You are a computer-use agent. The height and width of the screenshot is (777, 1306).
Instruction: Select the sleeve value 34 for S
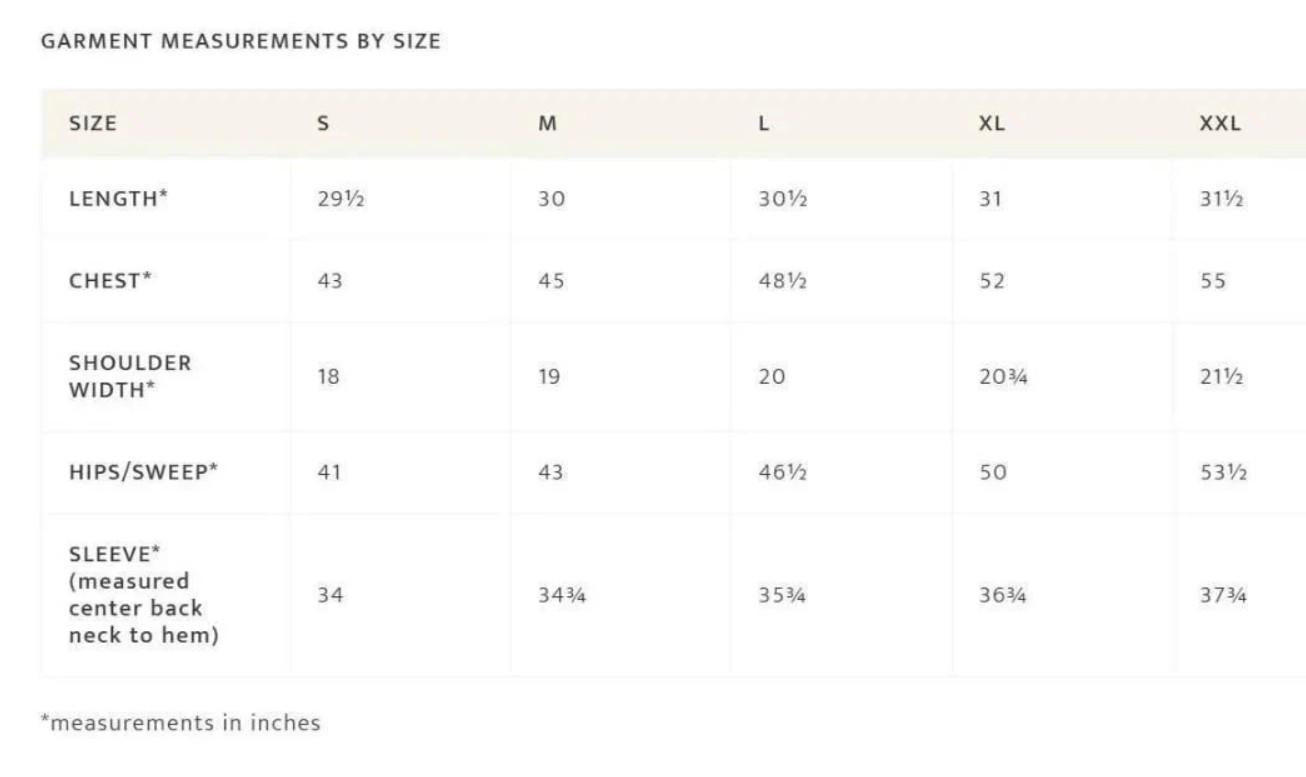330,594
